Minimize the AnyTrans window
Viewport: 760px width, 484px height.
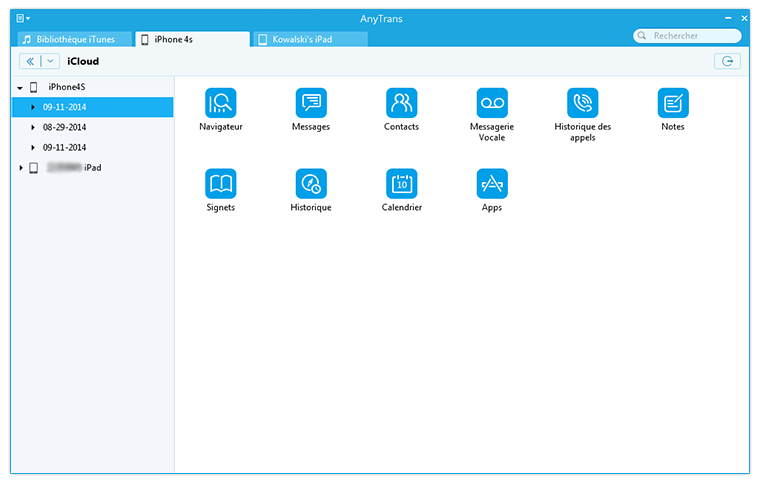point(728,18)
